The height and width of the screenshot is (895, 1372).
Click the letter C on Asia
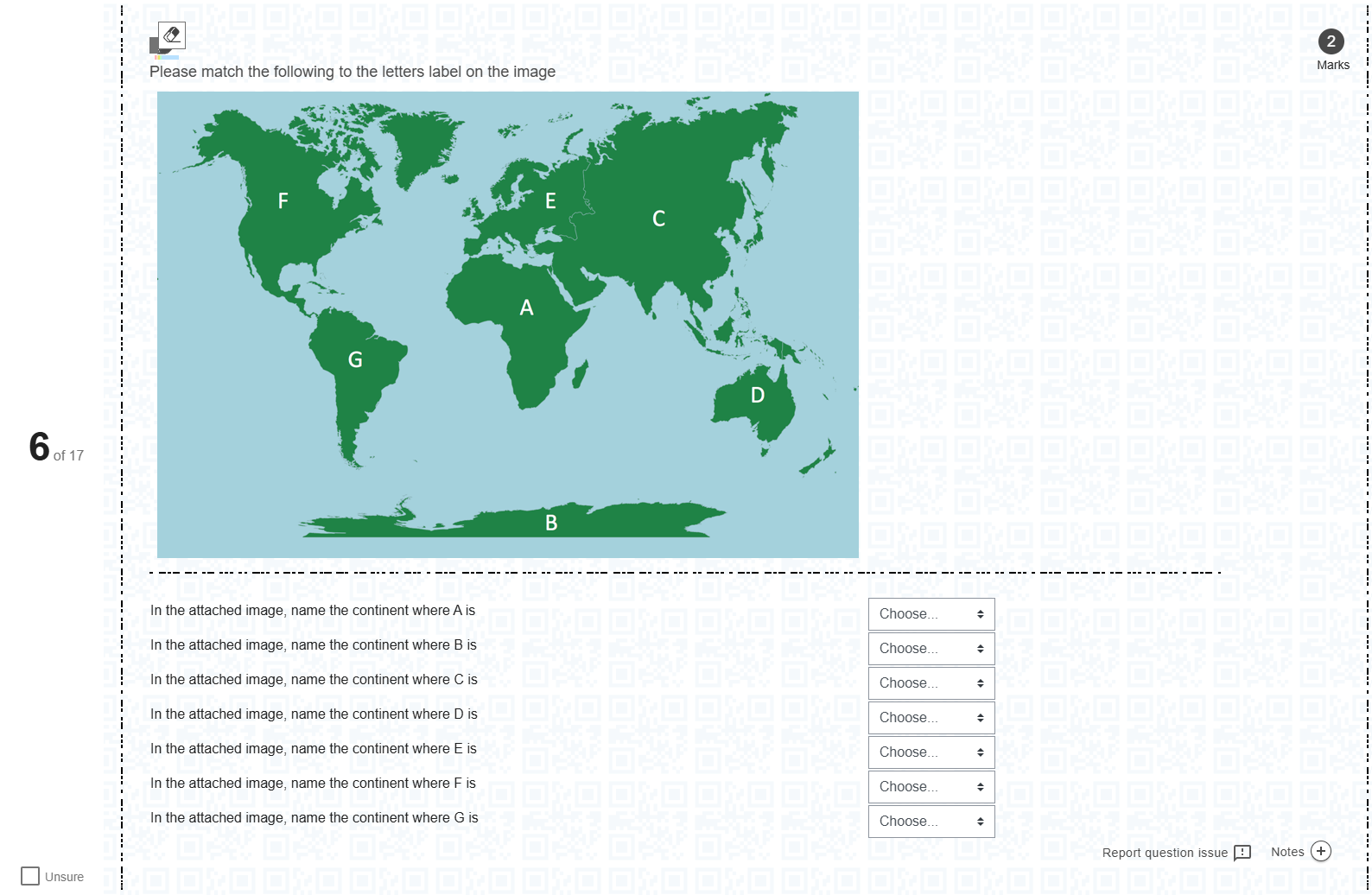(658, 219)
